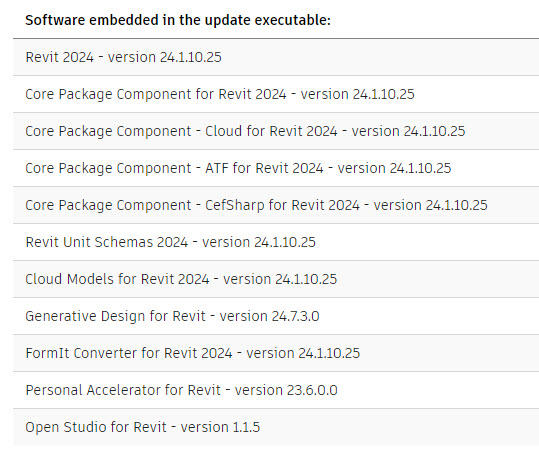This screenshot has height=455, width=539.
Task: Click the Generative Design for Revit row
Action: [x=276, y=316]
